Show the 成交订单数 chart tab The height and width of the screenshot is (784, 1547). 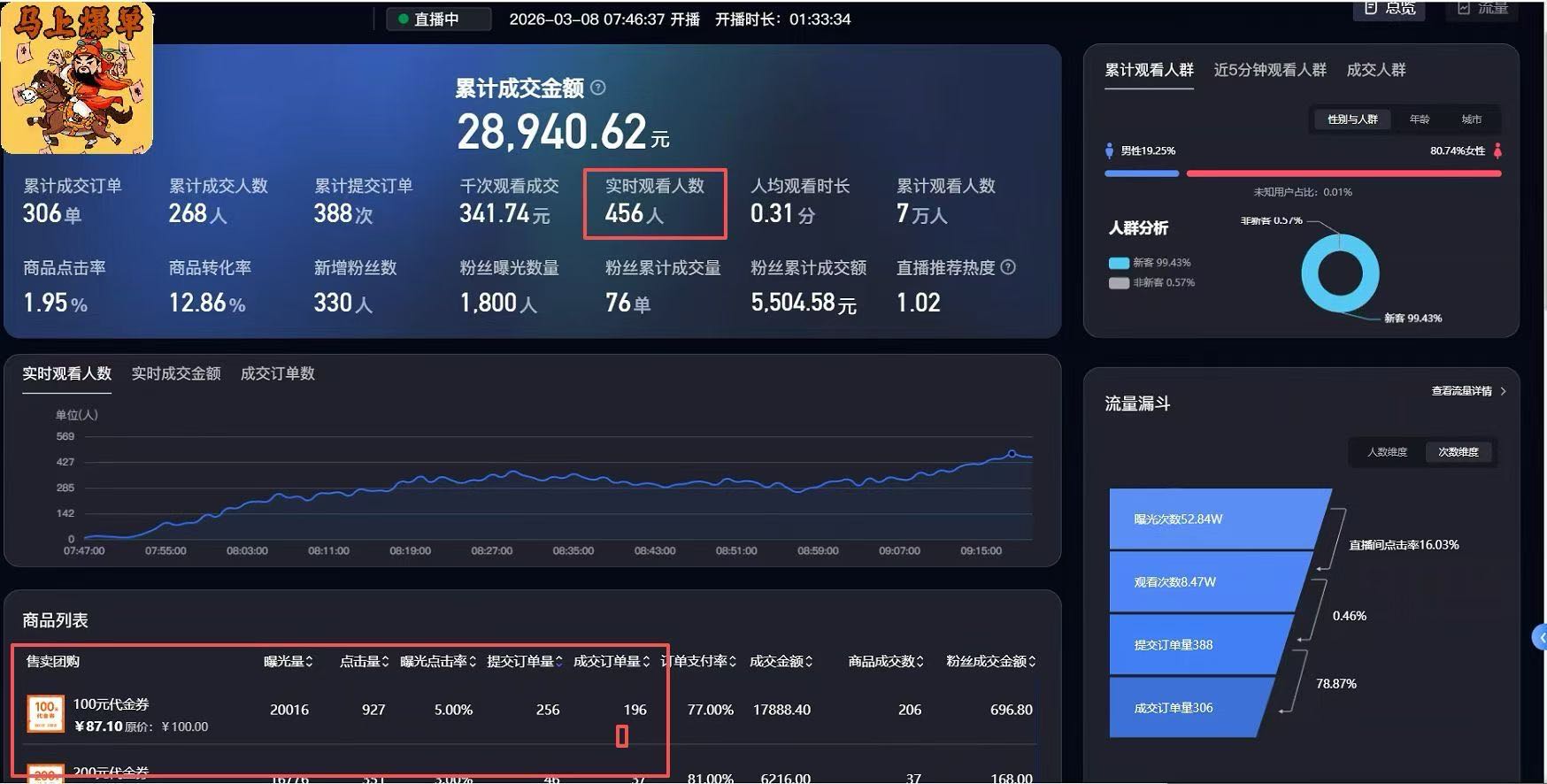point(278,373)
